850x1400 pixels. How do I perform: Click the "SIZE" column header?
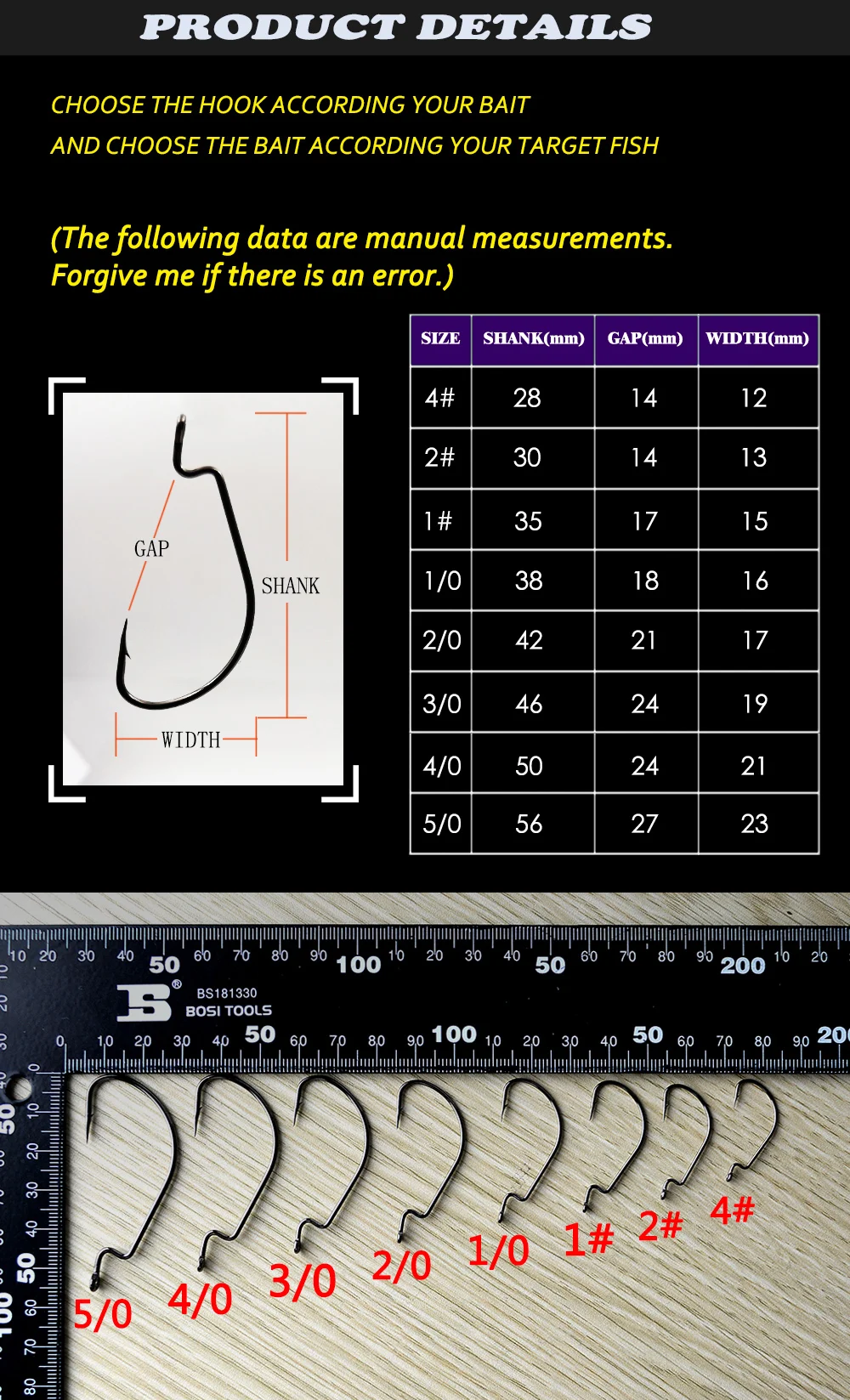440,338
